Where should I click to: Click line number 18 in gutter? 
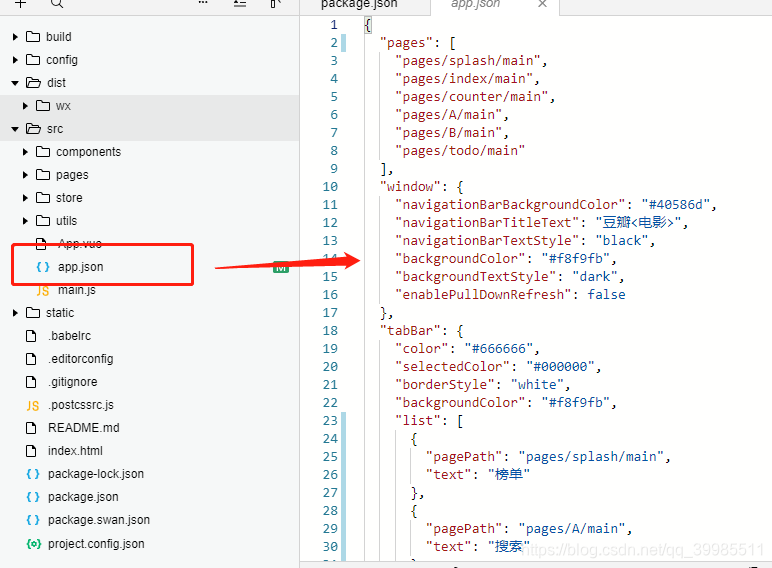click(x=330, y=331)
